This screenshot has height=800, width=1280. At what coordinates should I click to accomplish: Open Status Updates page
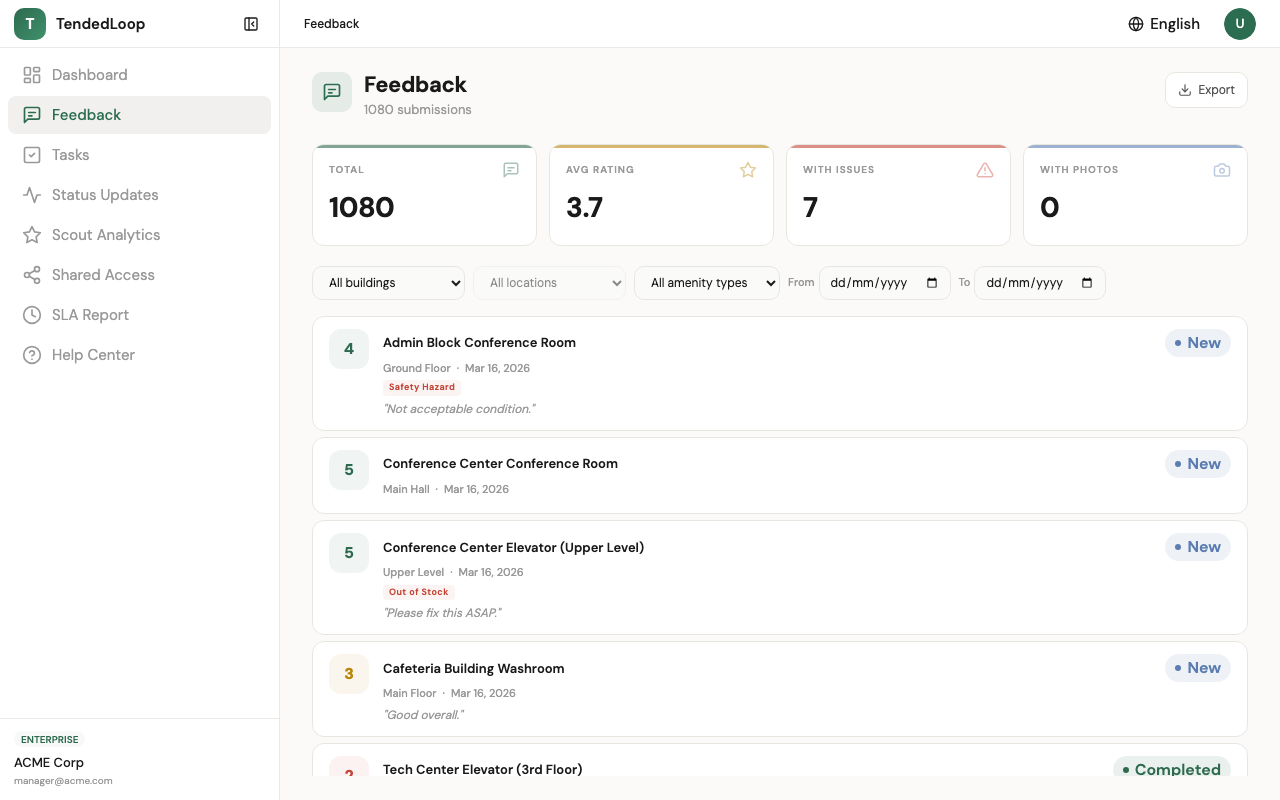(x=105, y=195)
